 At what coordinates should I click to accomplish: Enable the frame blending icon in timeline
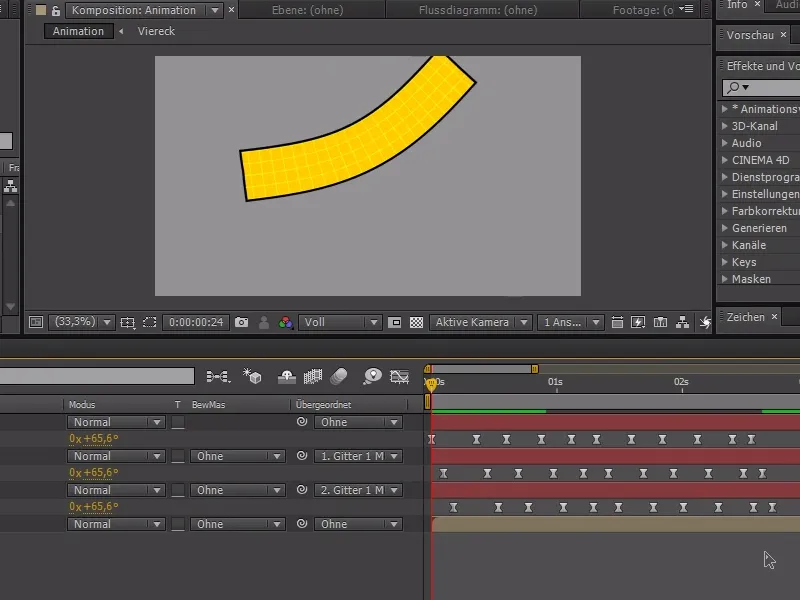click(x=313, y=377)
